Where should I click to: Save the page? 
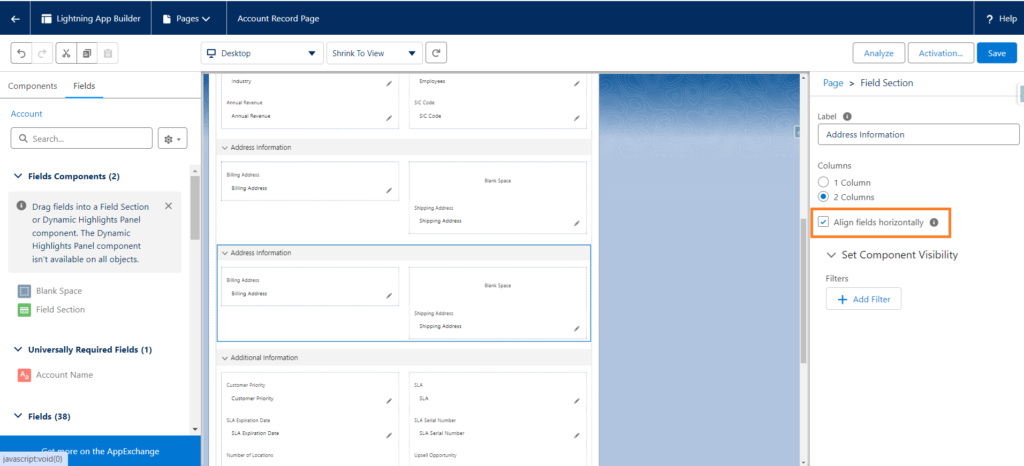[x=997, y=53]
